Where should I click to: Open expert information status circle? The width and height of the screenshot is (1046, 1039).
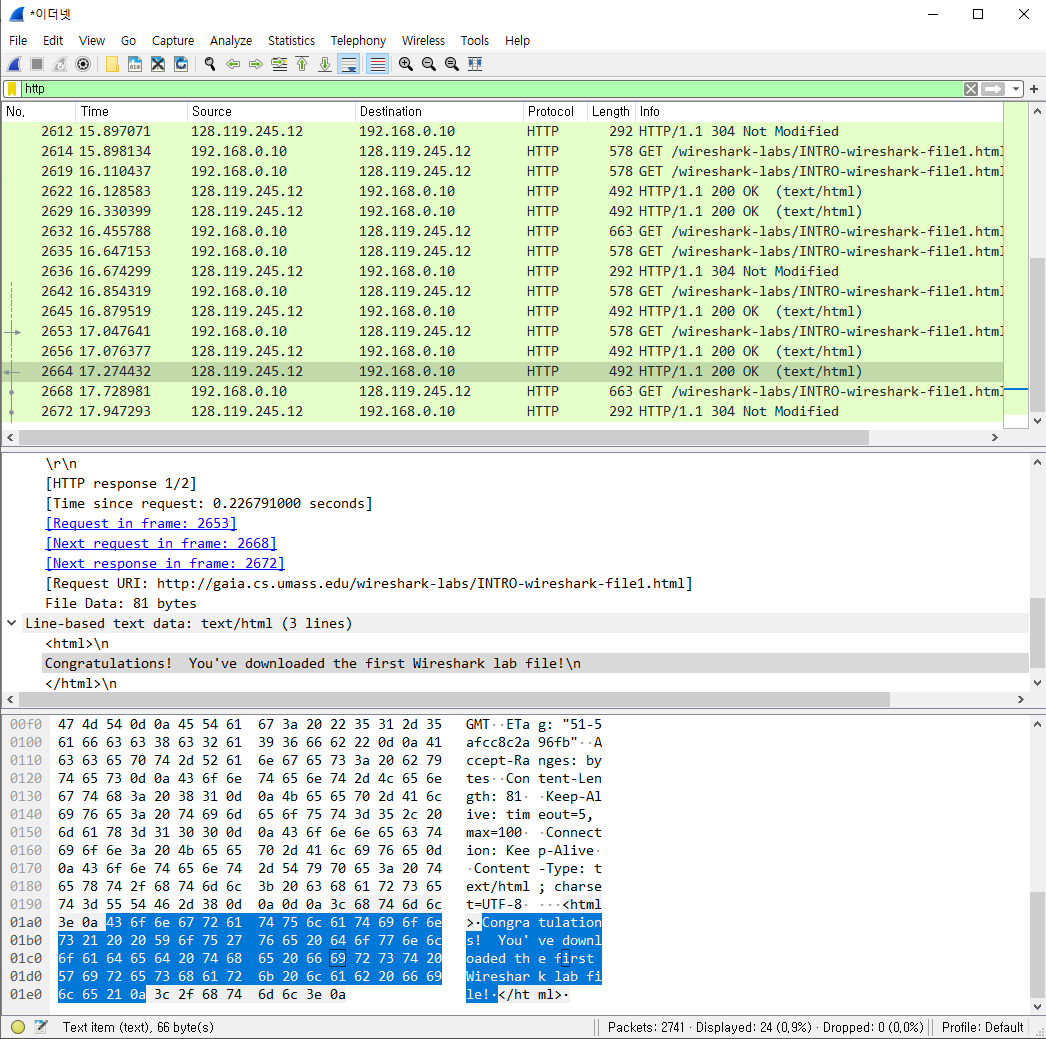(18, 1027)
